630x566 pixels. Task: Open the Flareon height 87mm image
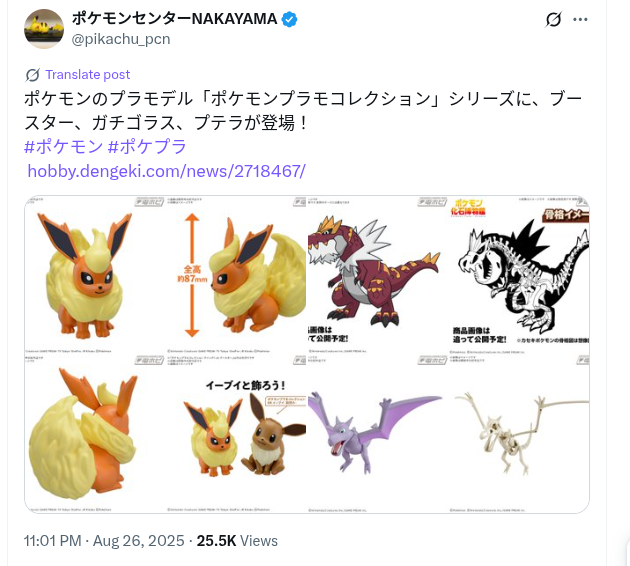pyautogui.click(x=236, y=275)
